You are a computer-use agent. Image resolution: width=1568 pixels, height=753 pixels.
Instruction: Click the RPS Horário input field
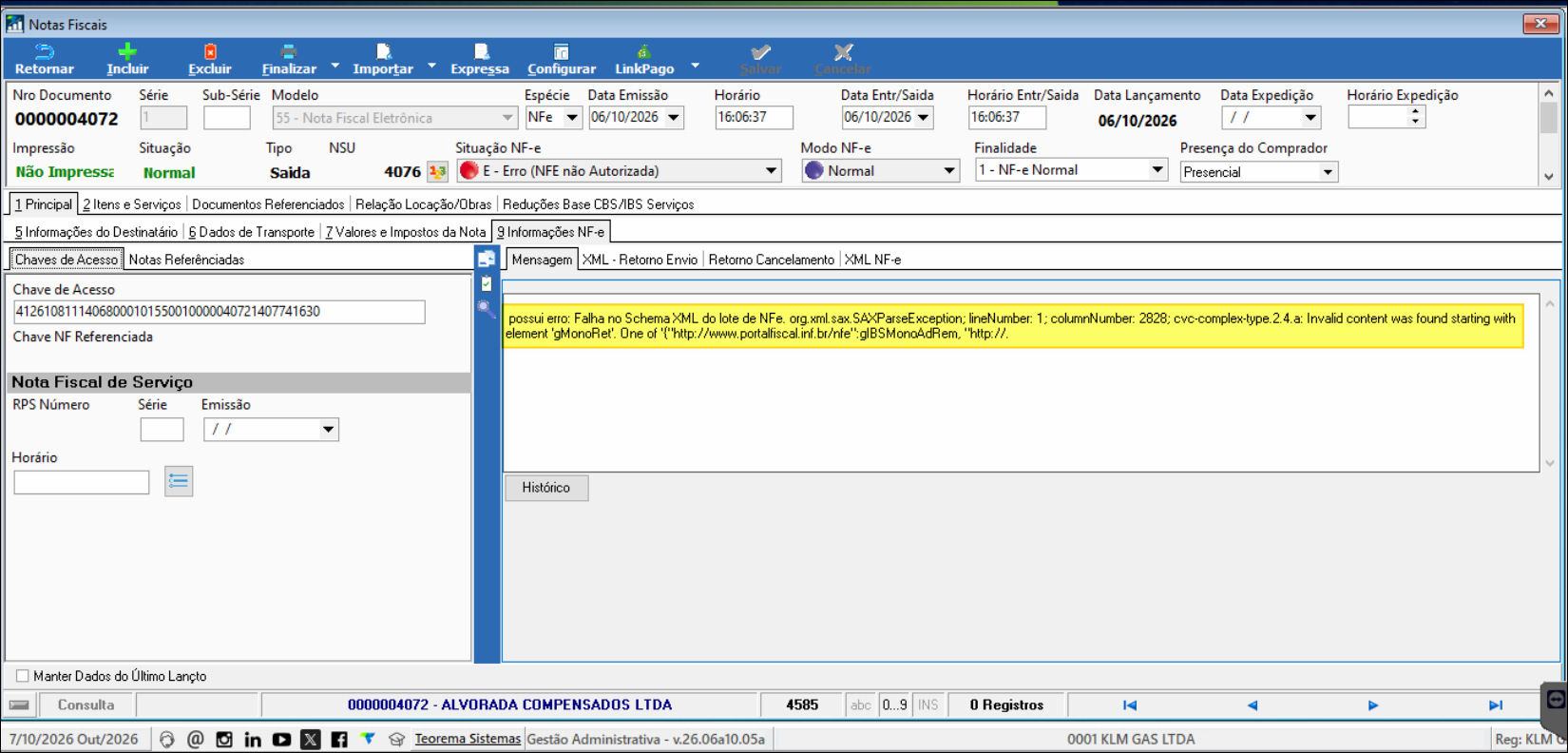click(x=82, y=483)
